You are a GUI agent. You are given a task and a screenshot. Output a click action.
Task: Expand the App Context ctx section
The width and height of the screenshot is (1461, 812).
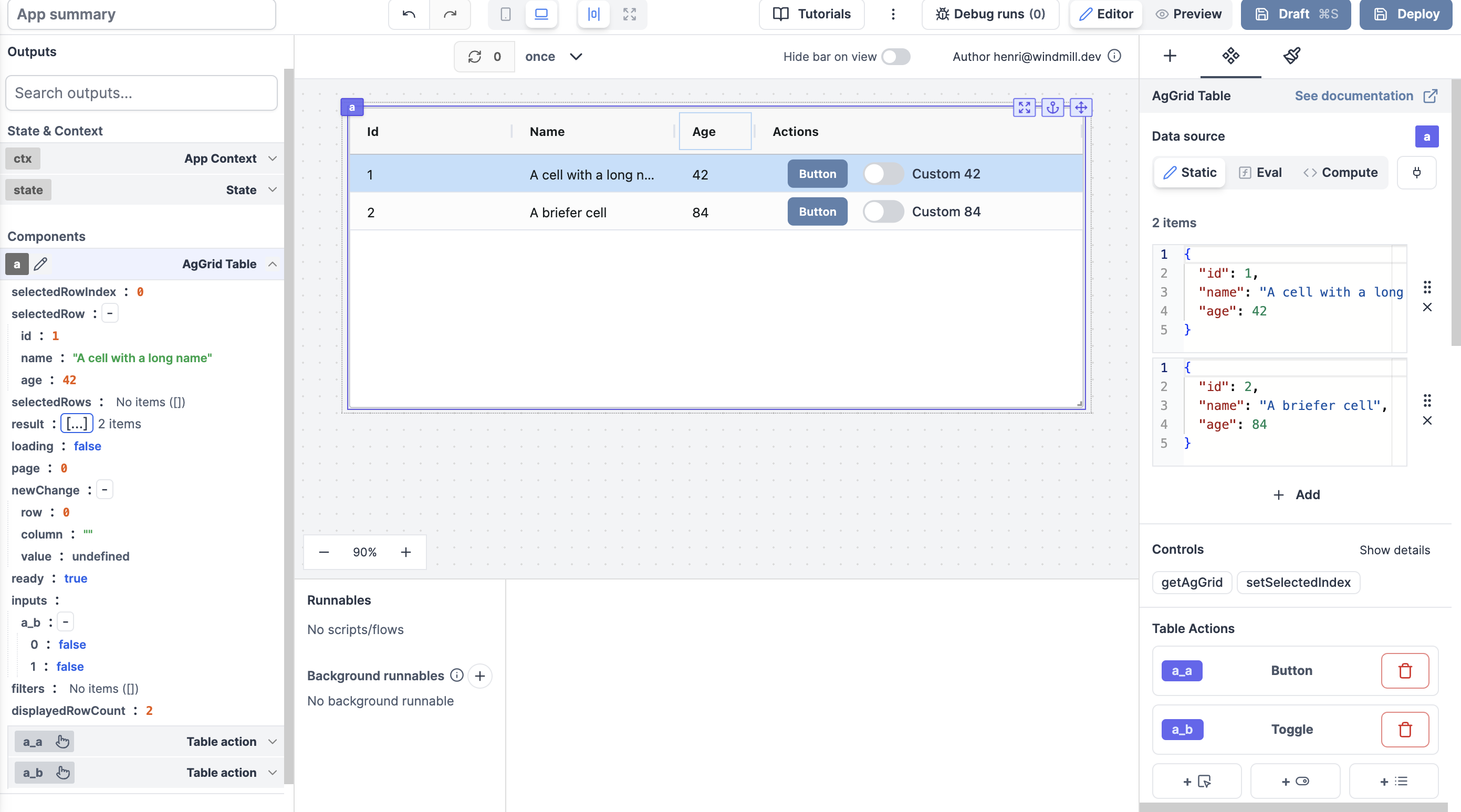[x=272, y=159]
